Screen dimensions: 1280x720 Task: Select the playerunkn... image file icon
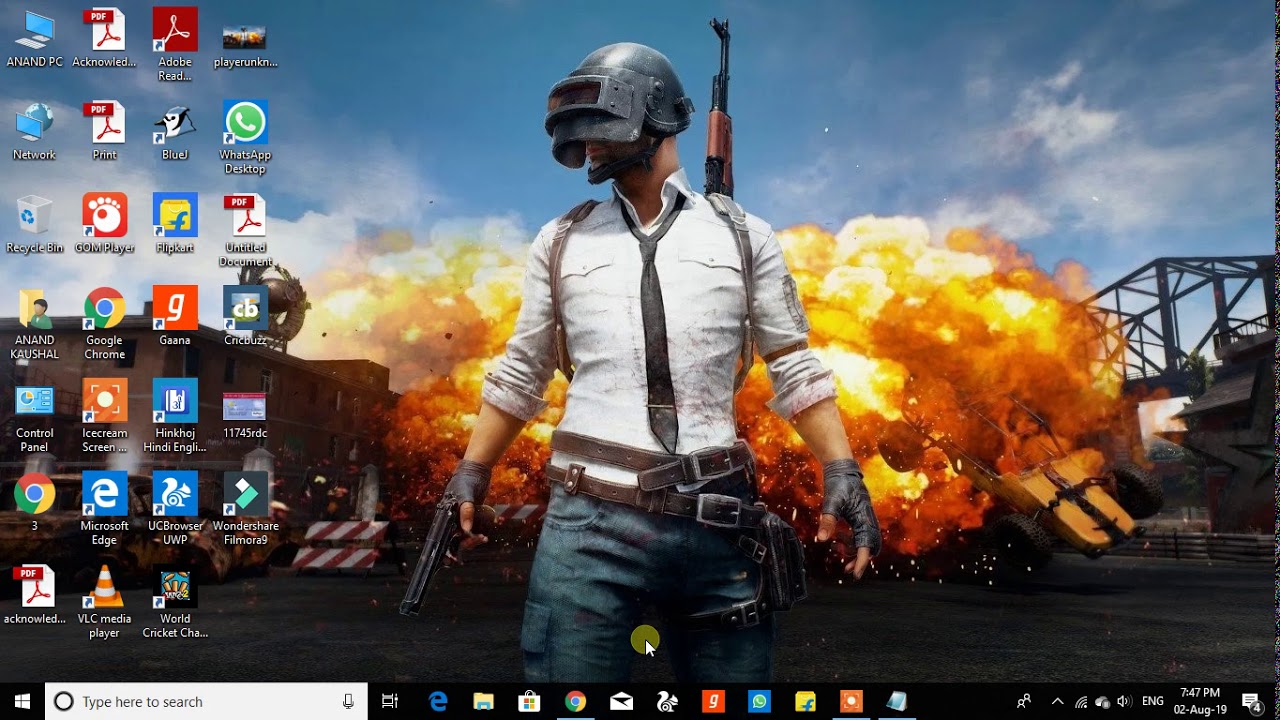pyautogui.click(x=245, y=45)
